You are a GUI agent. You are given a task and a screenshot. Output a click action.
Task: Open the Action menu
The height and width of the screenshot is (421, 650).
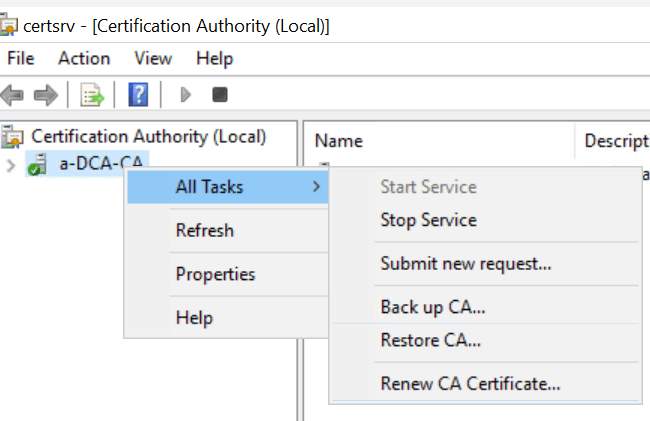coord(84,58)
